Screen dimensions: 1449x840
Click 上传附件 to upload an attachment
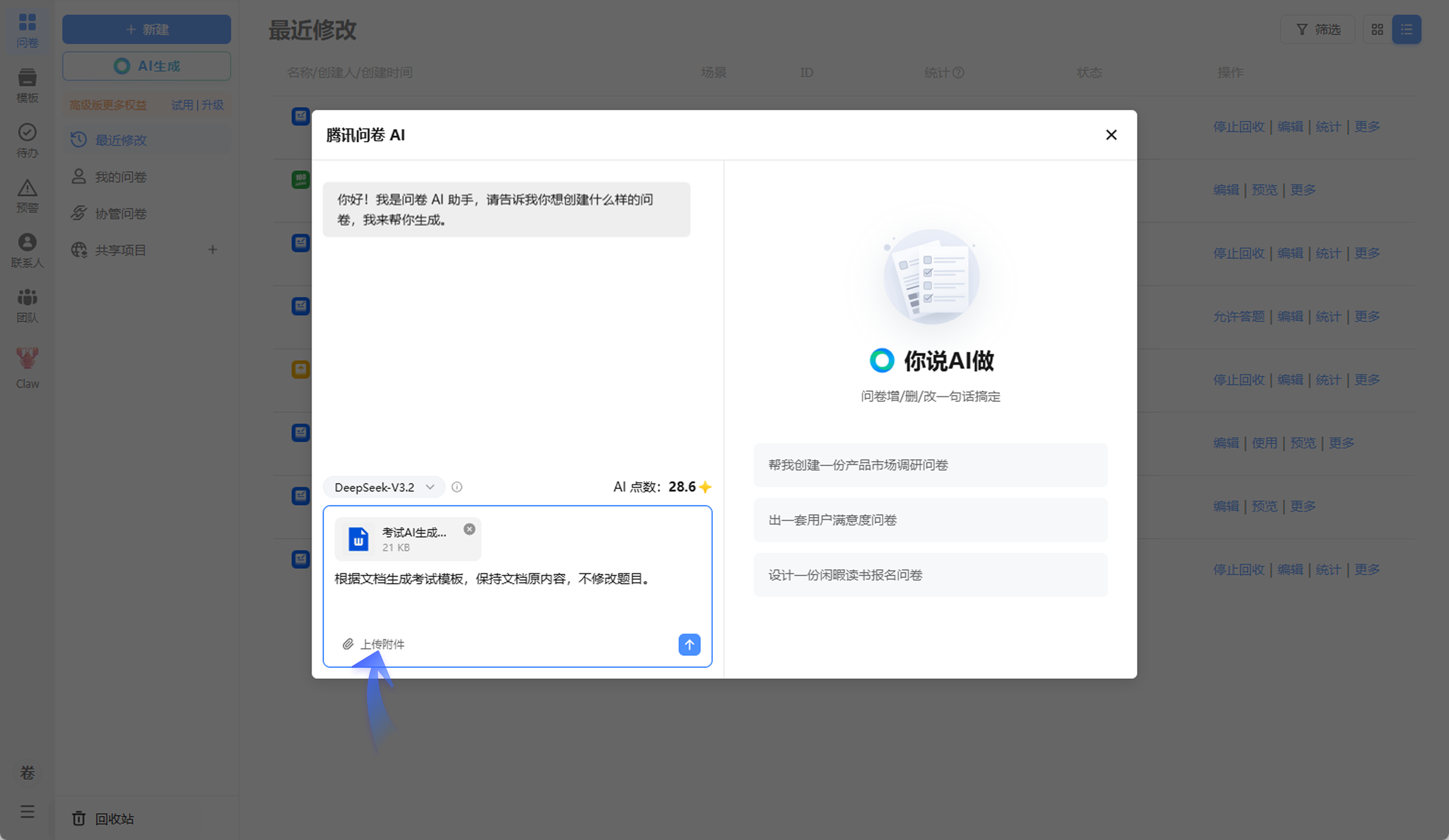point(374,644)
